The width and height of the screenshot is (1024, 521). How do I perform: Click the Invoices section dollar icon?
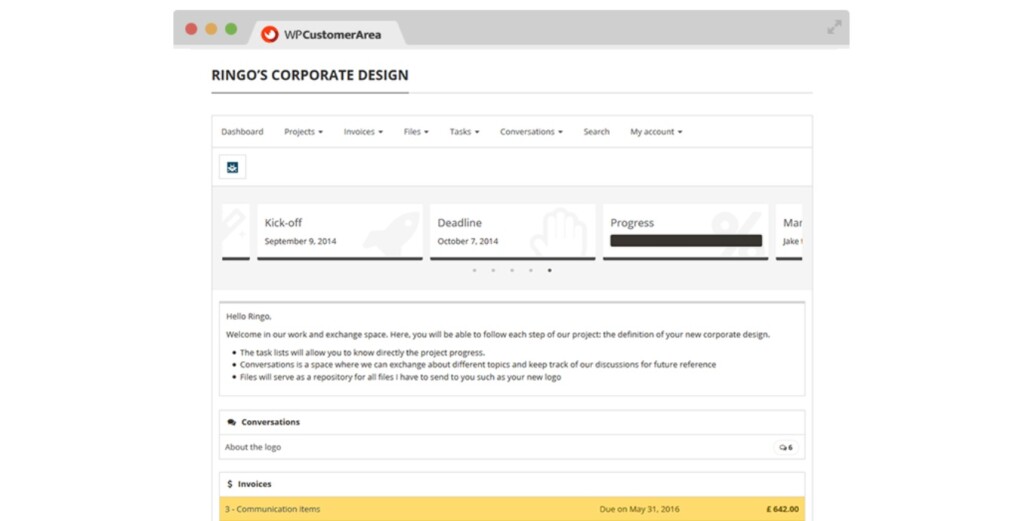point(229,484)
